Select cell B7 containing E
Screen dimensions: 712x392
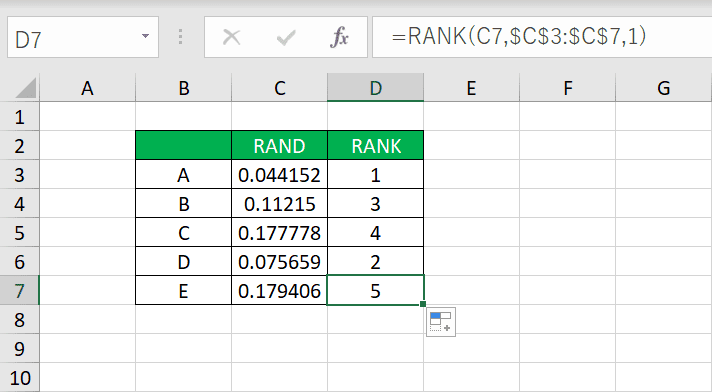coord(183,290)
